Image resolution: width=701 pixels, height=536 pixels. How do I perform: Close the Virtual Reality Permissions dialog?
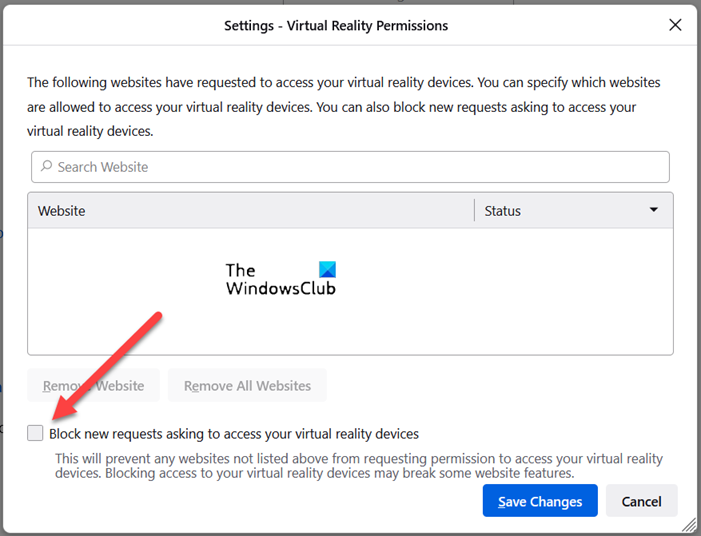coord(675,25)
